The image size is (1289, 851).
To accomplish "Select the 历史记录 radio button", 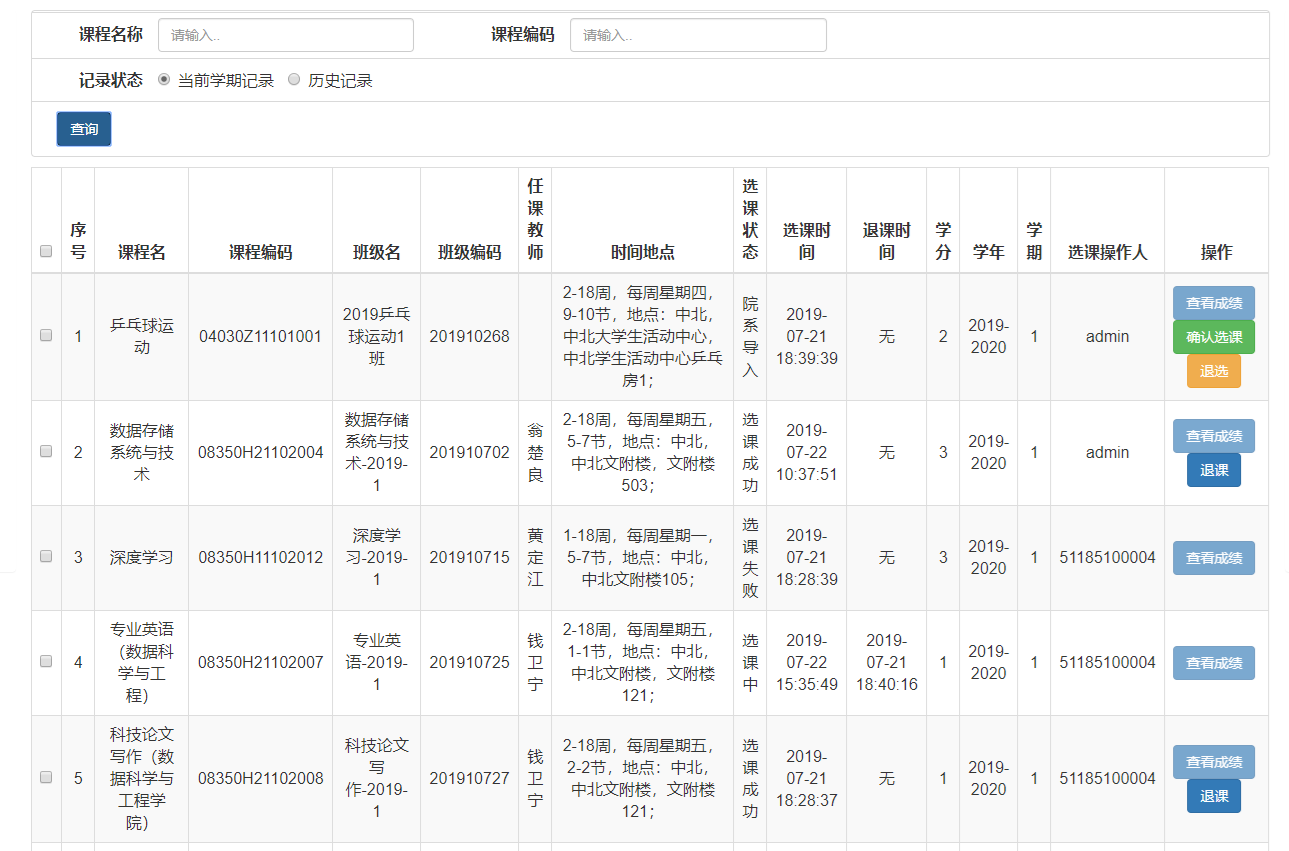I will [294, 80].
